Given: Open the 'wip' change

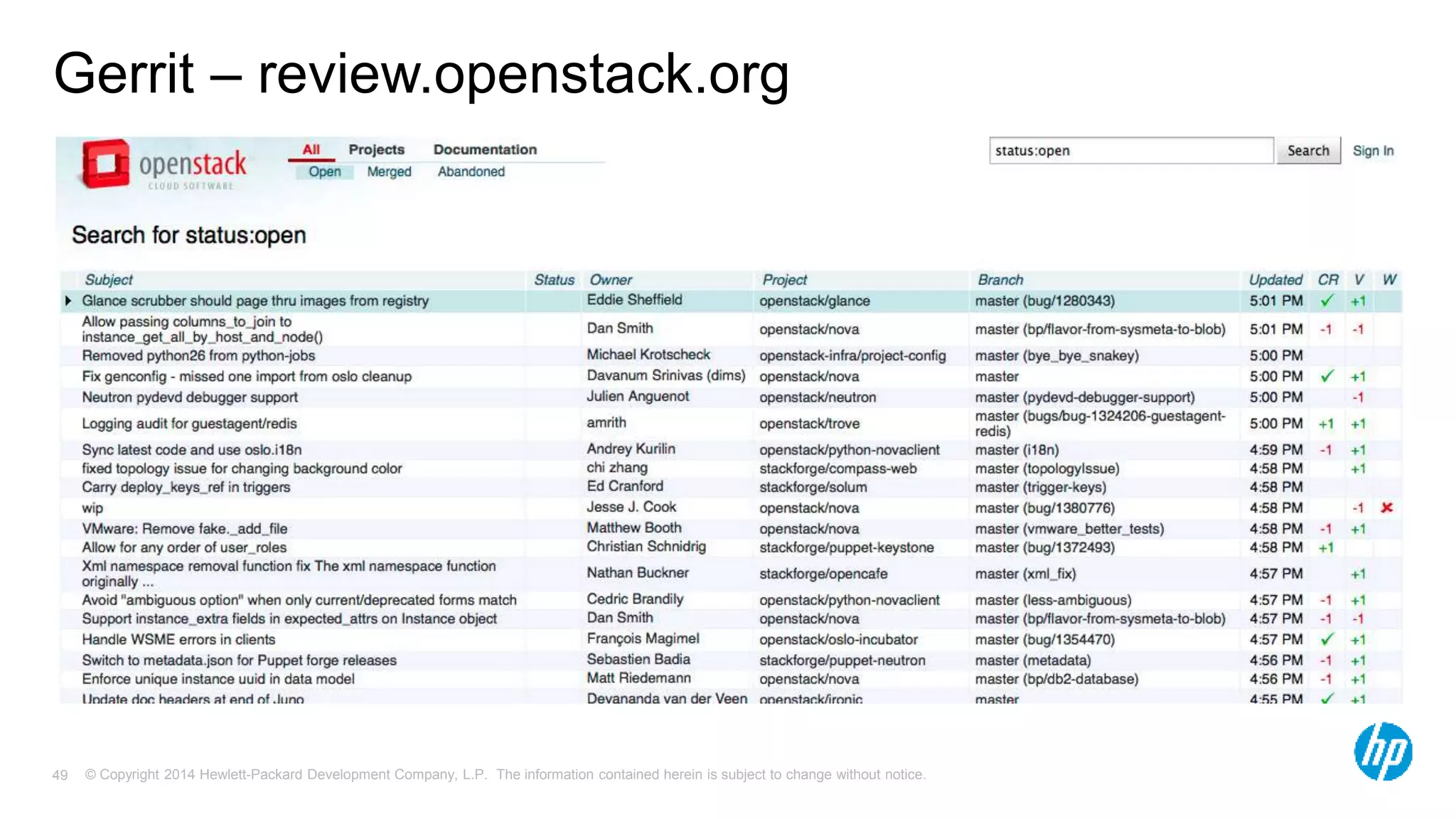Looking at the screenshot, I should pyautogui.click(x=92, y=508).
